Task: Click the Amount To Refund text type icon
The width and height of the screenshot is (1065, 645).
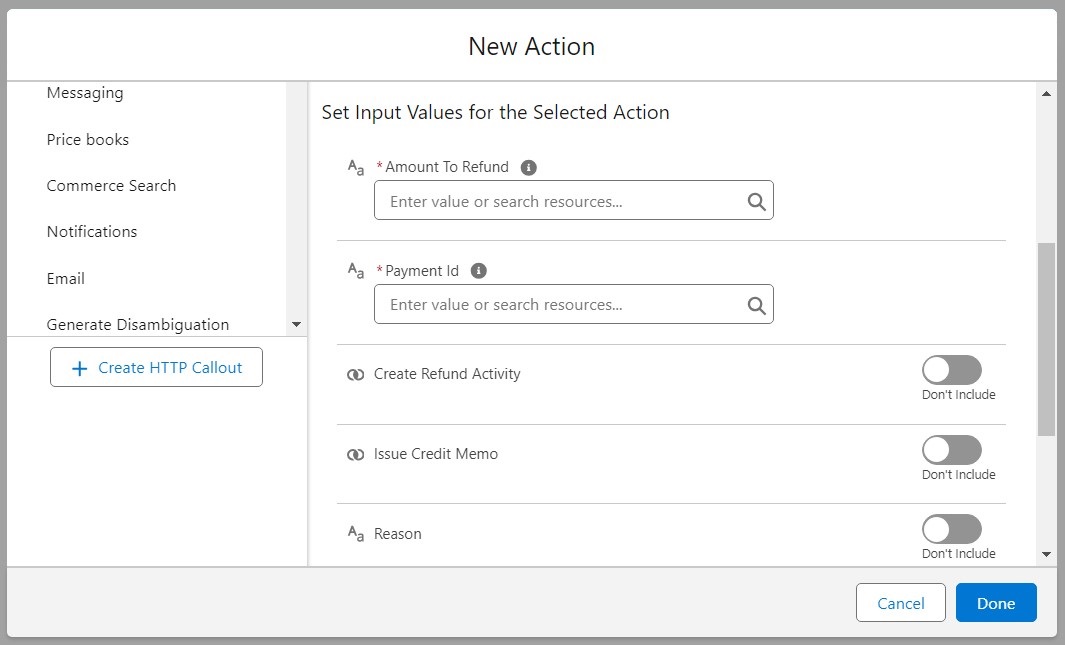Action: click(355, 168)
